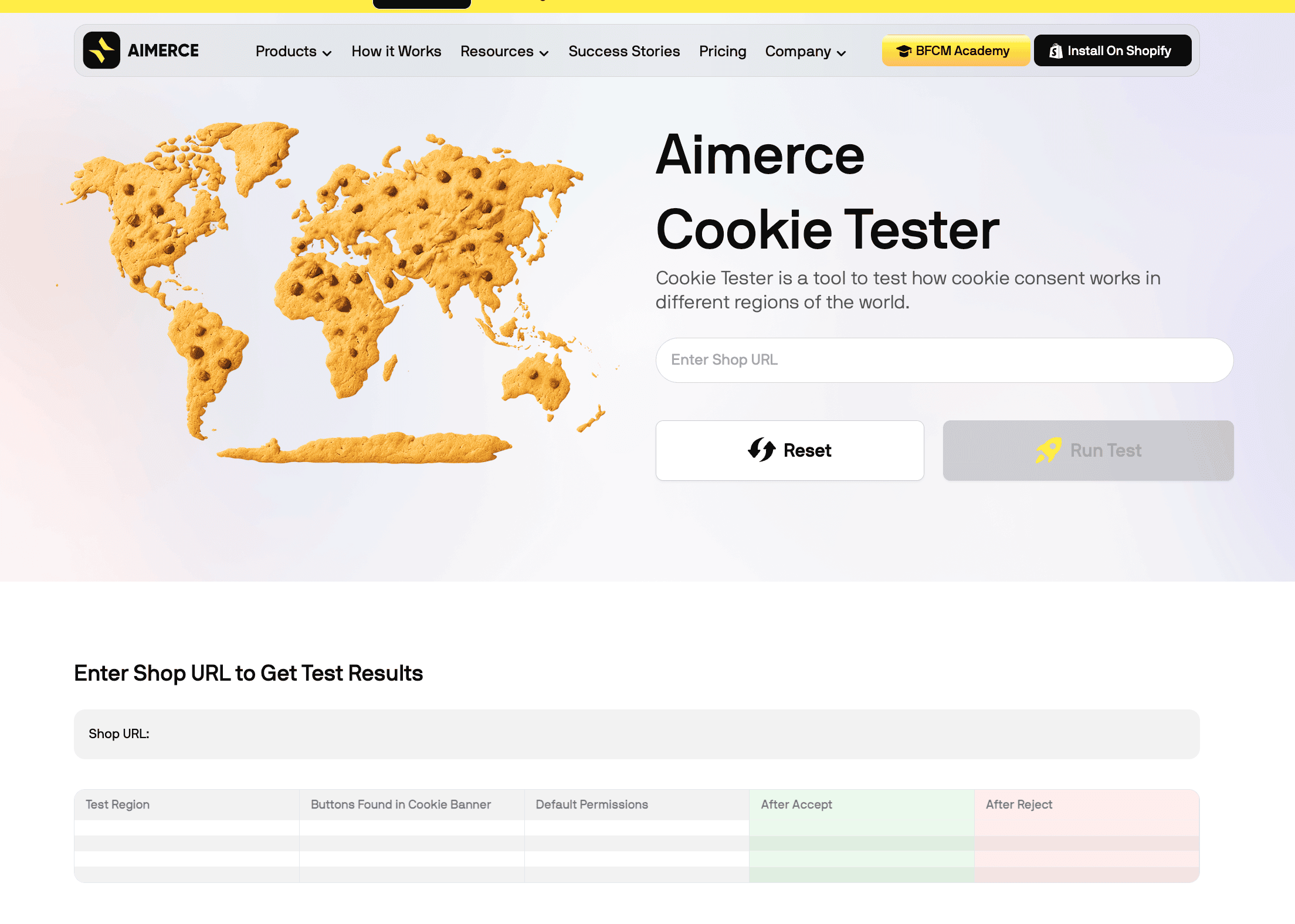Focus the Enter Shop URL field
Viewport: 1295px width, 924px height.
coord(944,360)
